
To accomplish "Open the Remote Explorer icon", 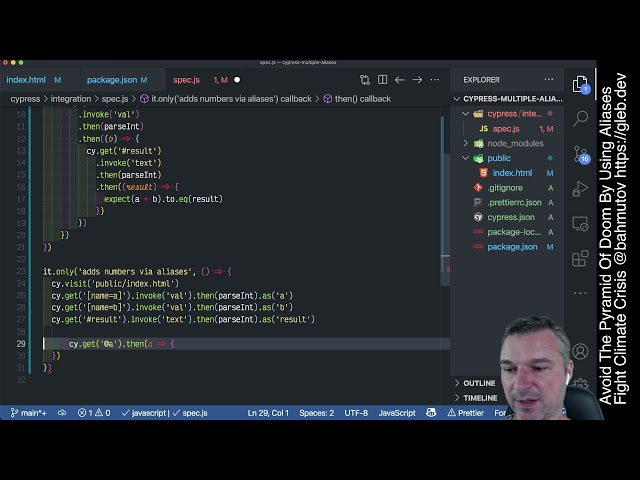I will [x=580, y=224].
